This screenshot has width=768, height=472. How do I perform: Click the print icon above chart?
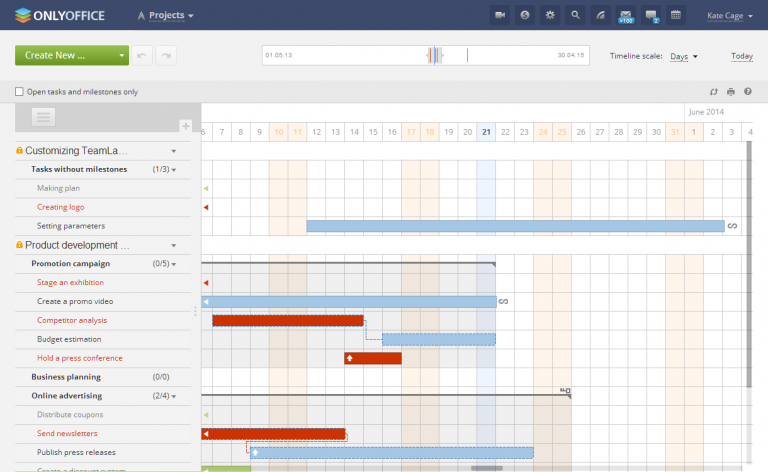coord(731,92)
